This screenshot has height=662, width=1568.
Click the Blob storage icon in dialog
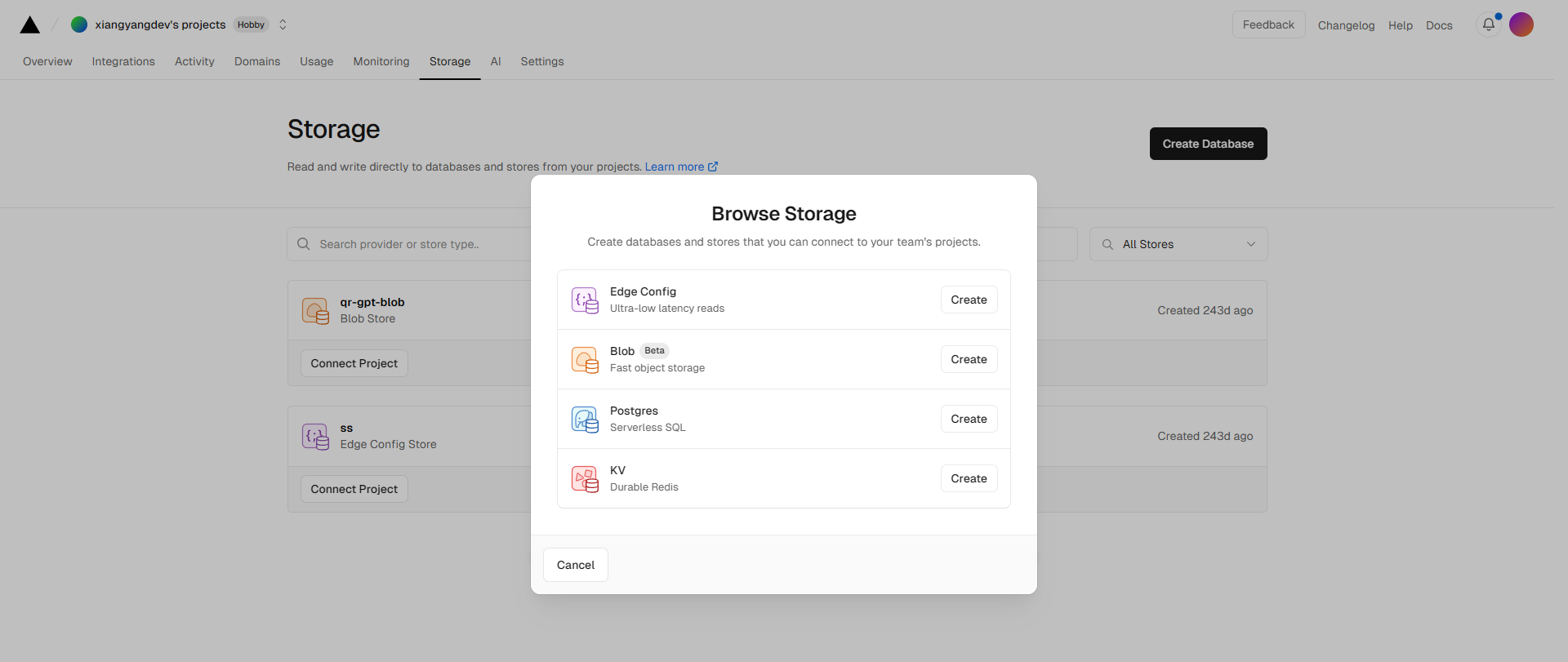(585, 359)
